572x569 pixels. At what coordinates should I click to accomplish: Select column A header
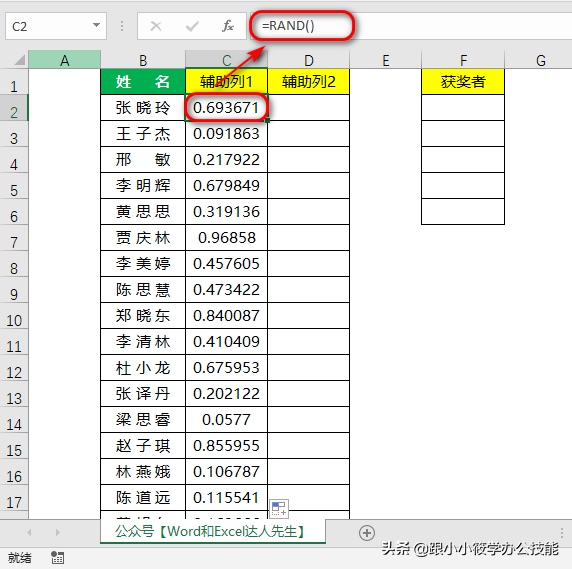pyautogui.click(x=65, y=60)
